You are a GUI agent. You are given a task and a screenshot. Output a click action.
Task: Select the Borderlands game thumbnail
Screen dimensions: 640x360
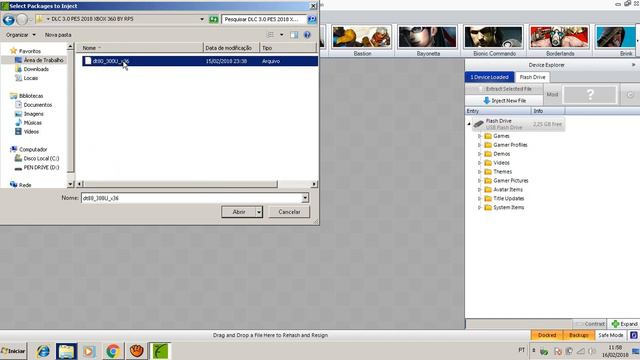click(560, 37)
